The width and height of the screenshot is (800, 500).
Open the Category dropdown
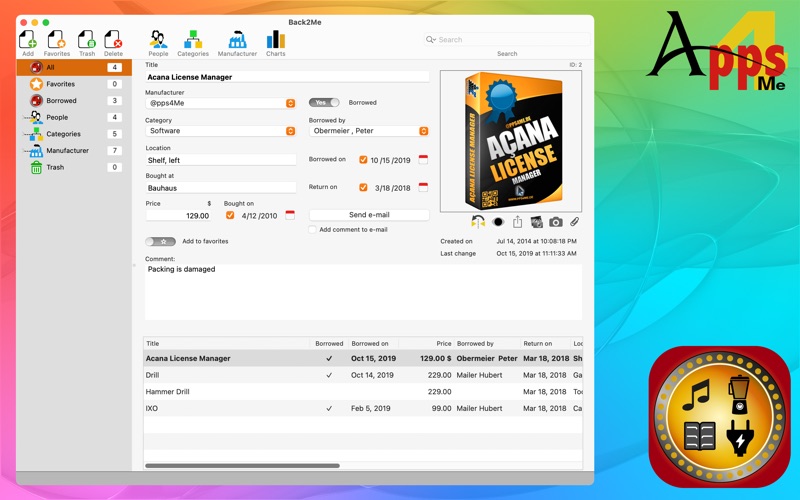[x=220, y=131]
